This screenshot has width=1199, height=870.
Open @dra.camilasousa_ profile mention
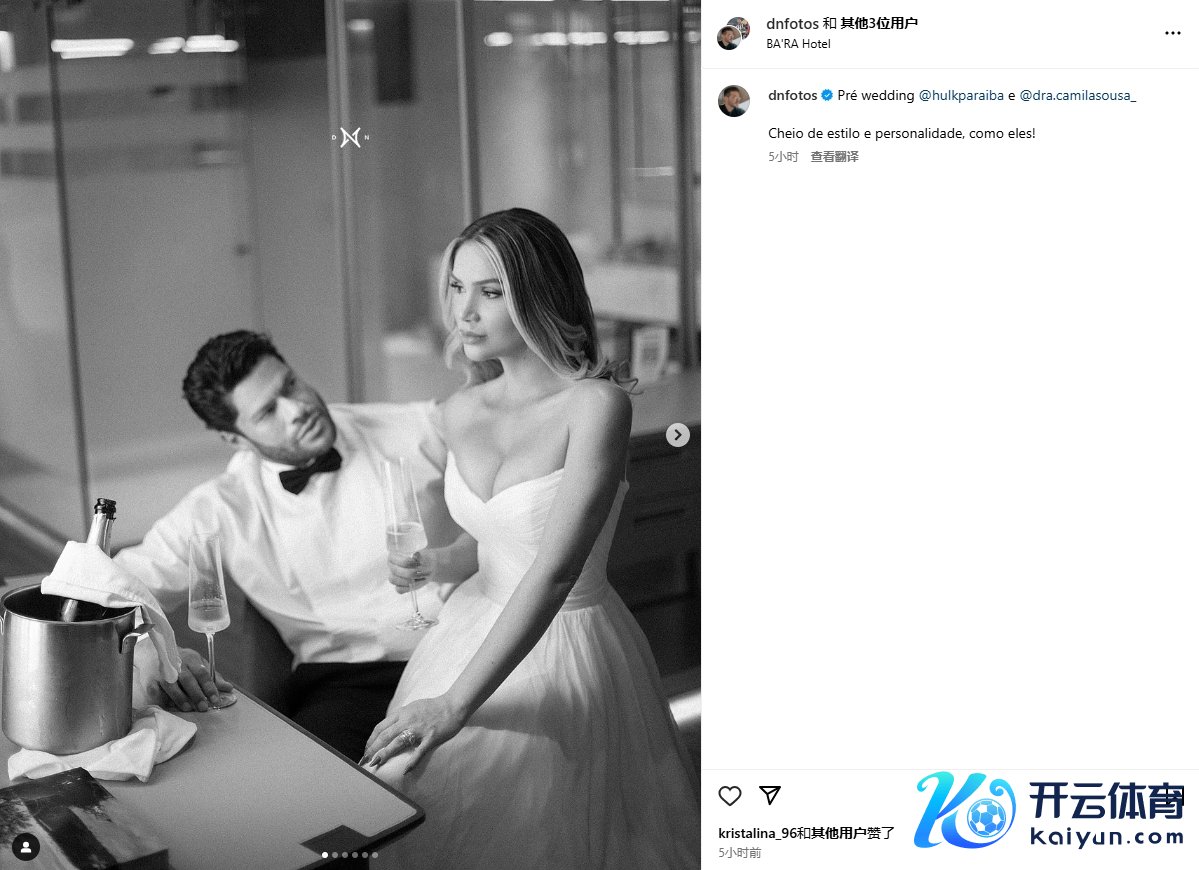point(1077,96)
